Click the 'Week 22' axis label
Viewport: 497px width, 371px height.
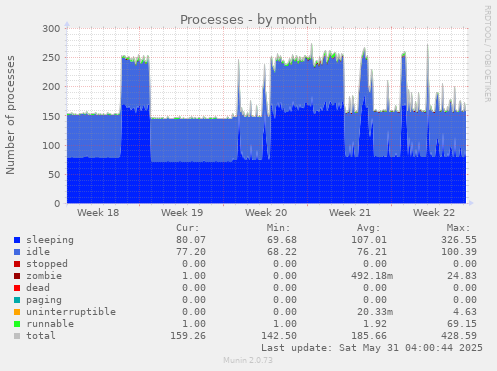pos(434,213)
